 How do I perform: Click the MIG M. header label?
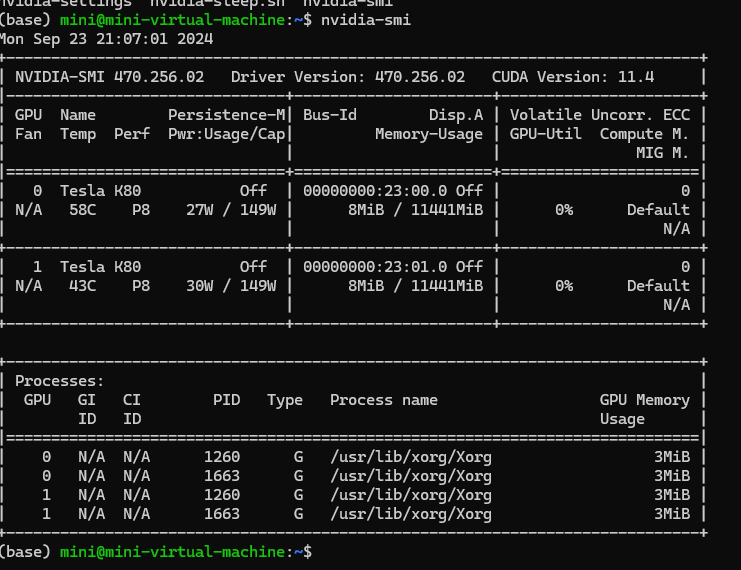(x=663, y=153)
